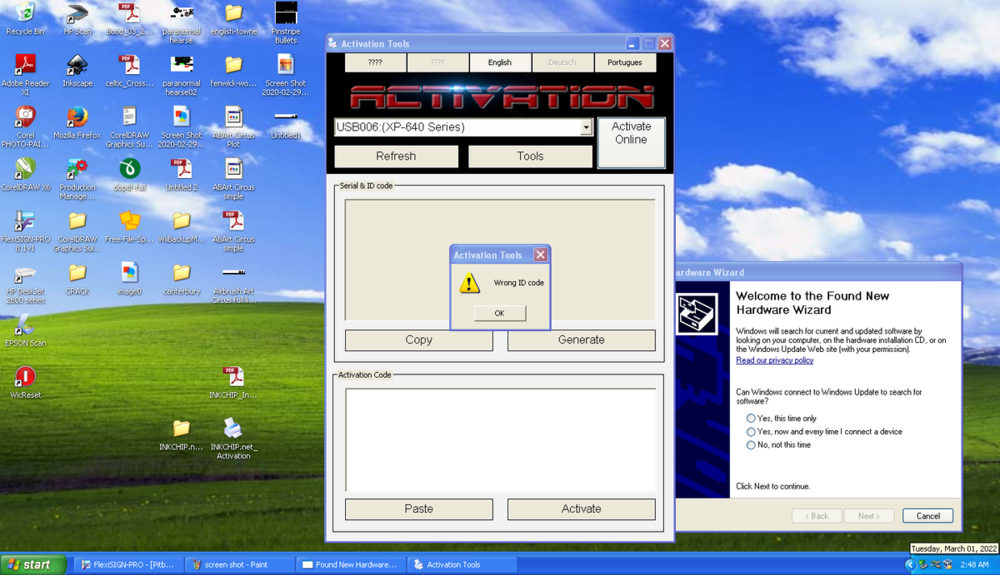
Task: Launch Adobe Reader XI shortcut
Action: pos(25,74)
